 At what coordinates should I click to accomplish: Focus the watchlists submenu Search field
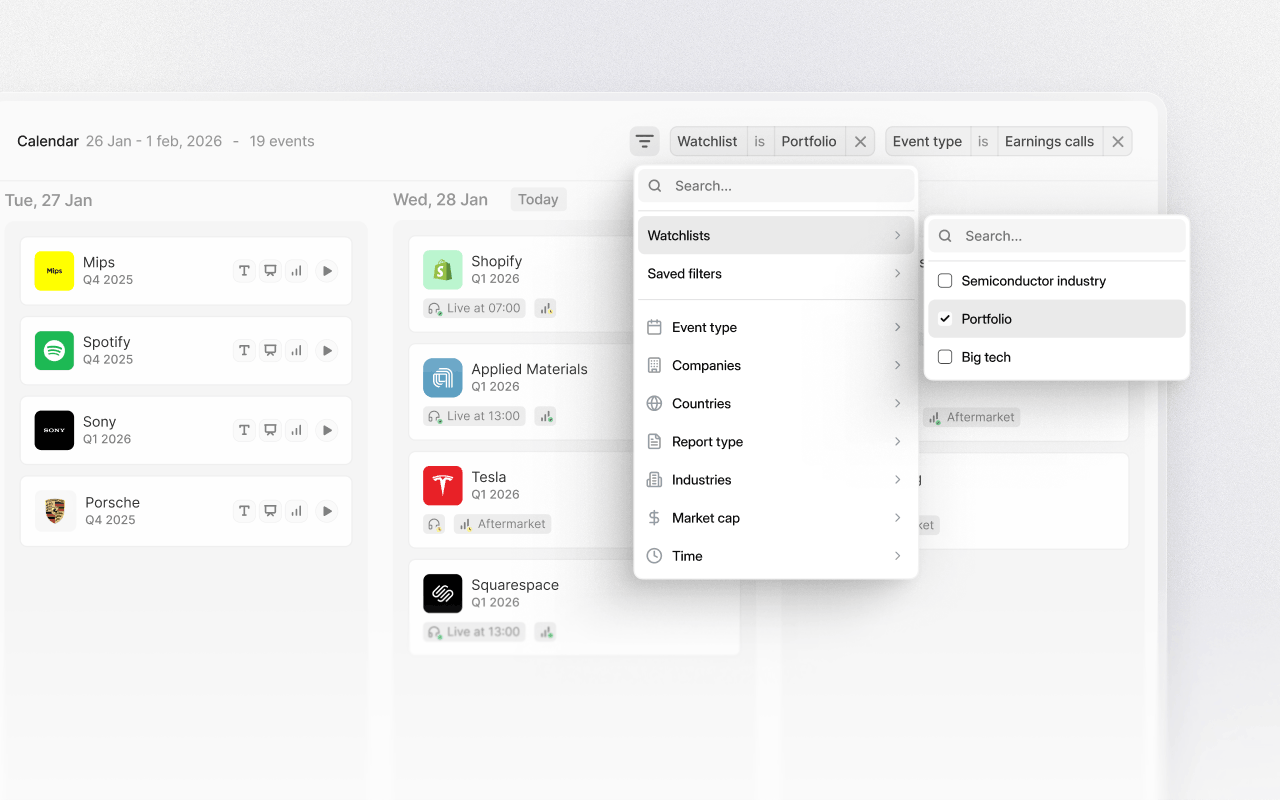tap(1057, 236)
